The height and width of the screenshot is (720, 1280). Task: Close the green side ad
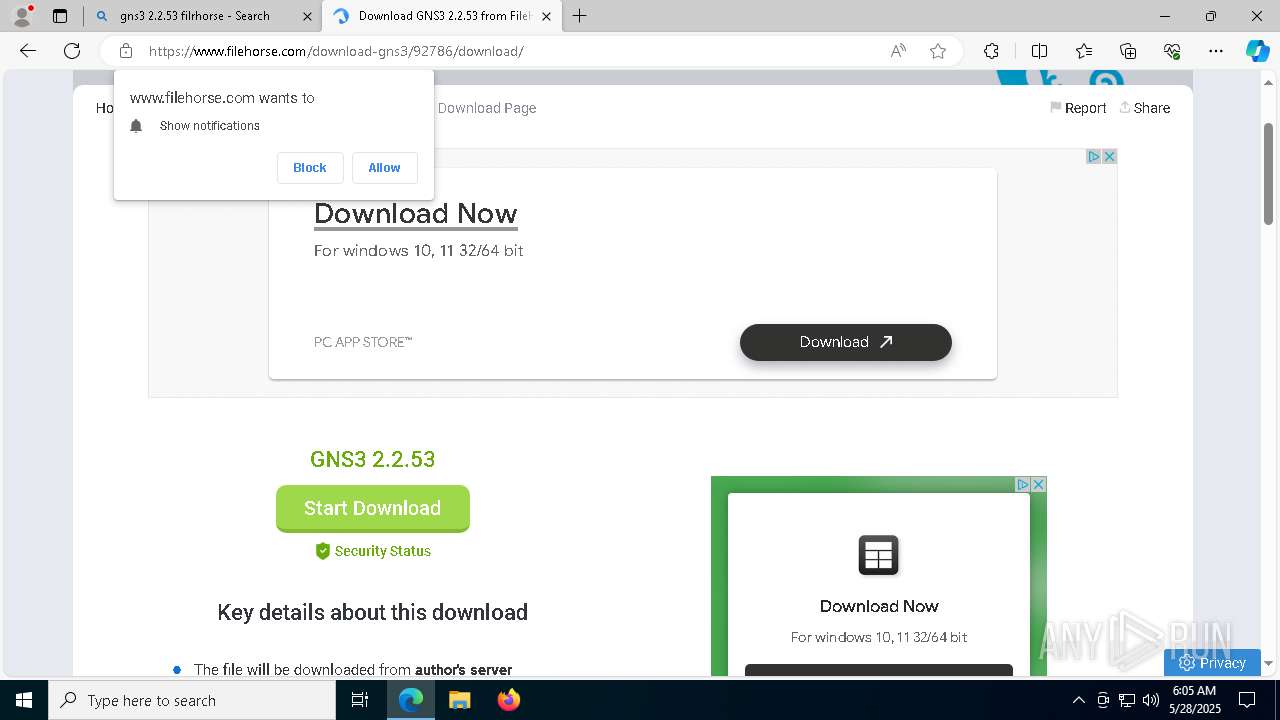point(1038,484)
